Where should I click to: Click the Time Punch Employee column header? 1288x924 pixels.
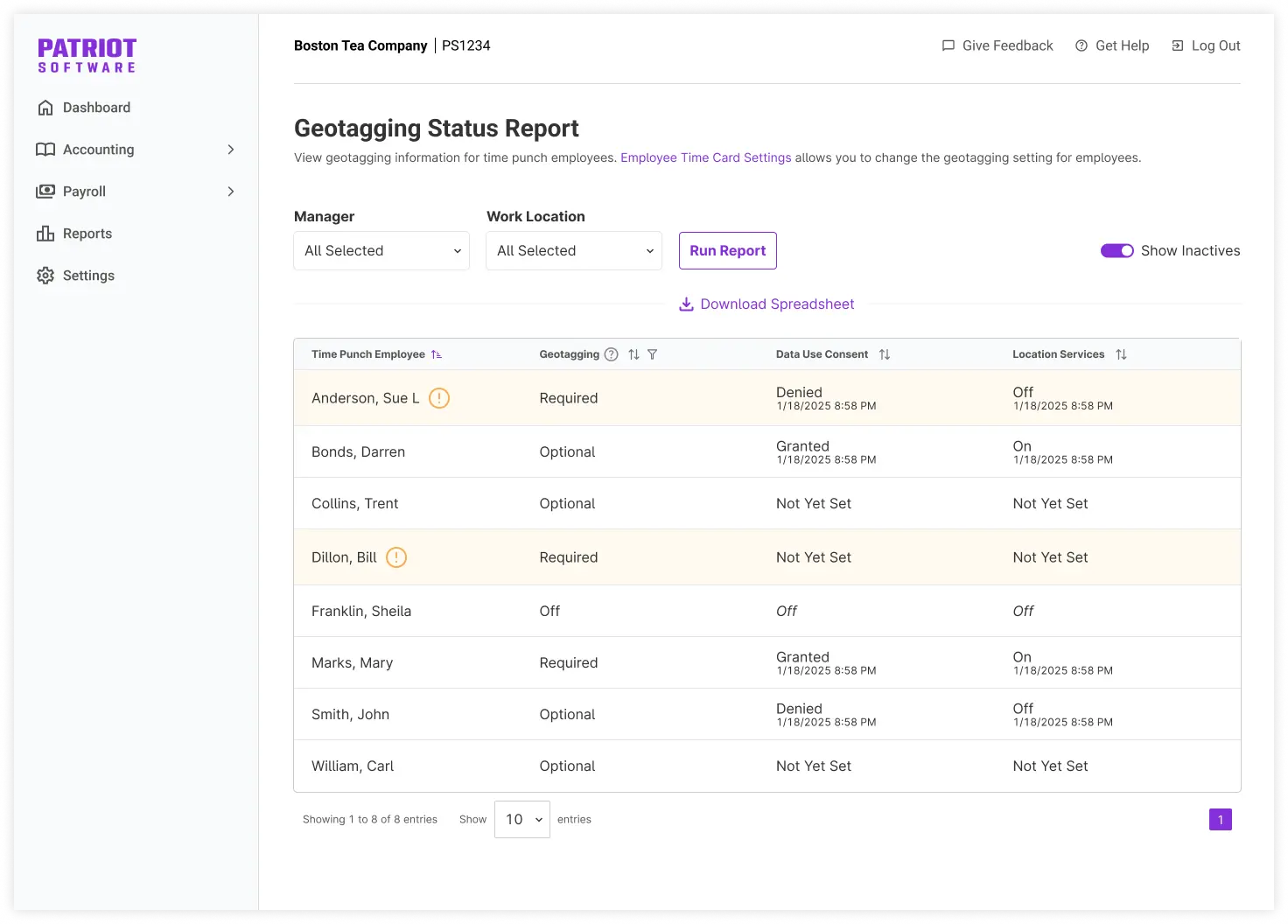click(x=368, y=354)
